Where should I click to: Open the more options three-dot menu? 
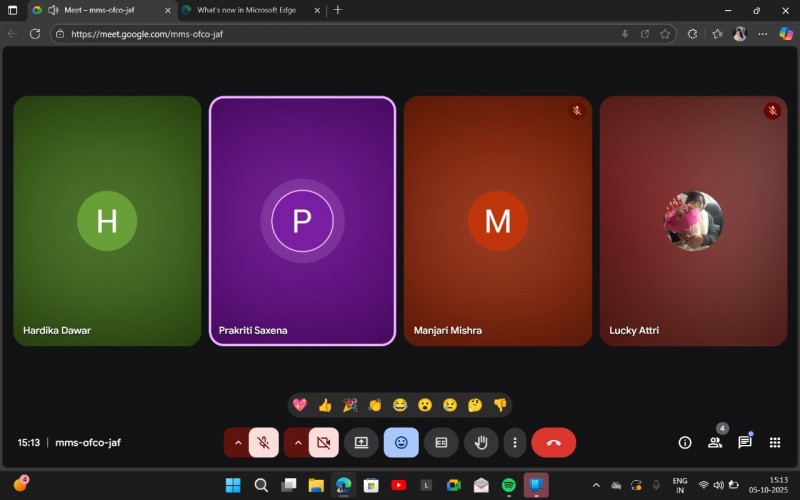coord(515,442)
